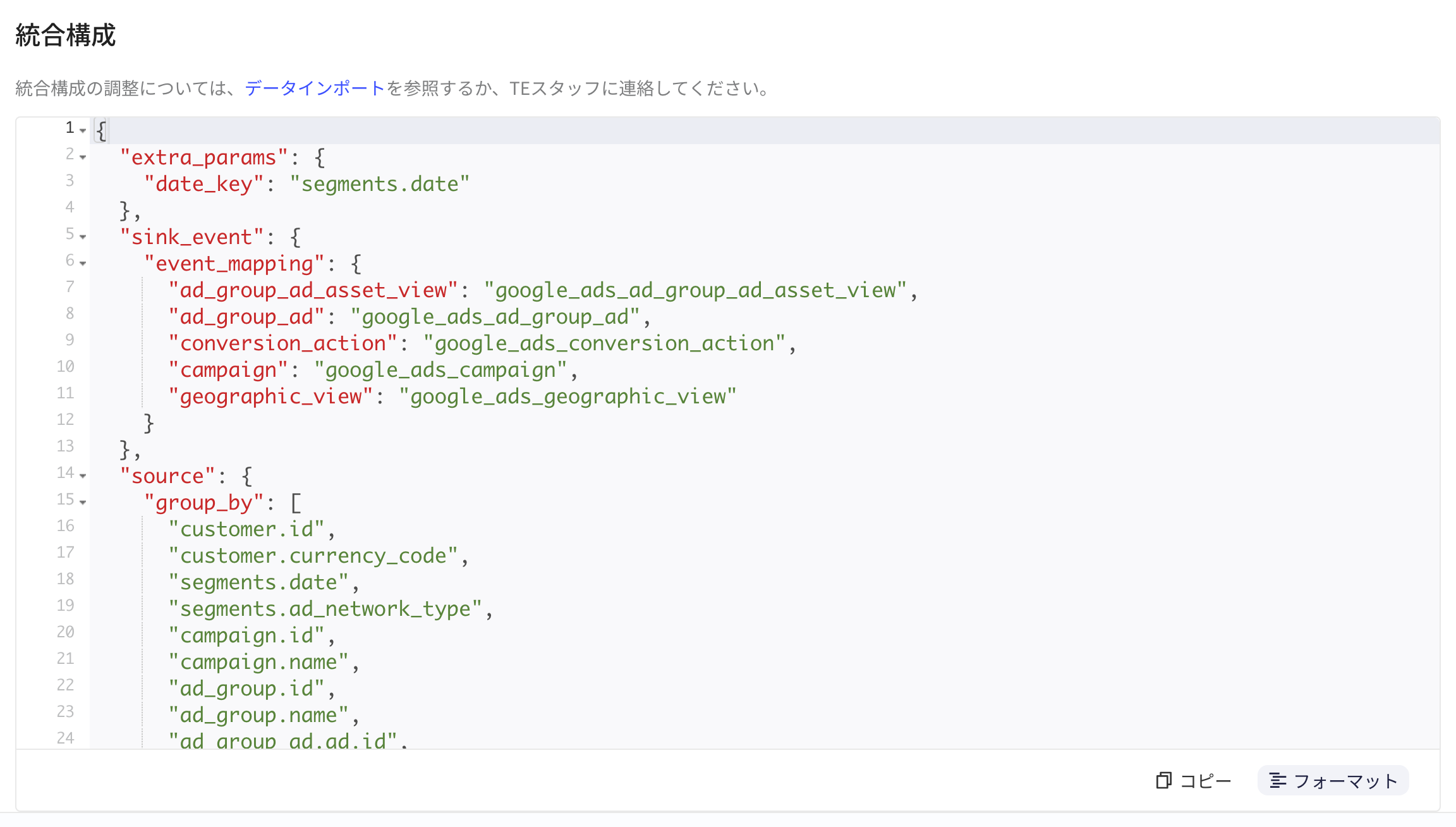1456x827 pixels.
Task: Click the "sink_event" key text
Action: tap(192, 237)
